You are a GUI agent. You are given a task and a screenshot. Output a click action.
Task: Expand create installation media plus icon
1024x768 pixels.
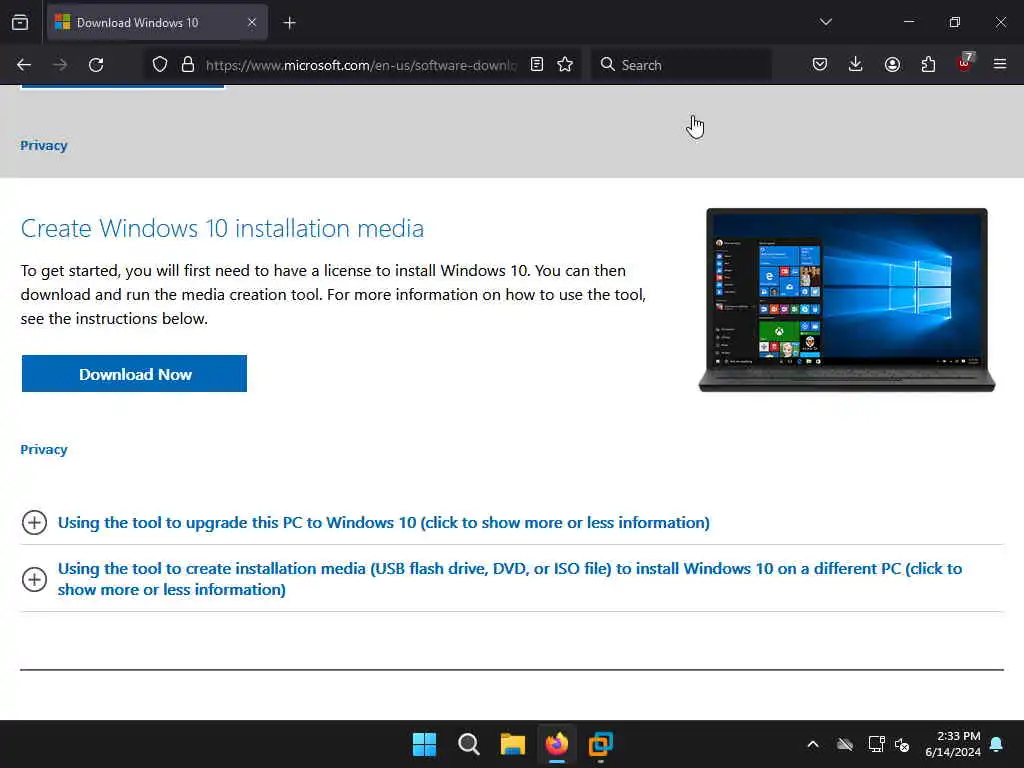click(35, 579)
